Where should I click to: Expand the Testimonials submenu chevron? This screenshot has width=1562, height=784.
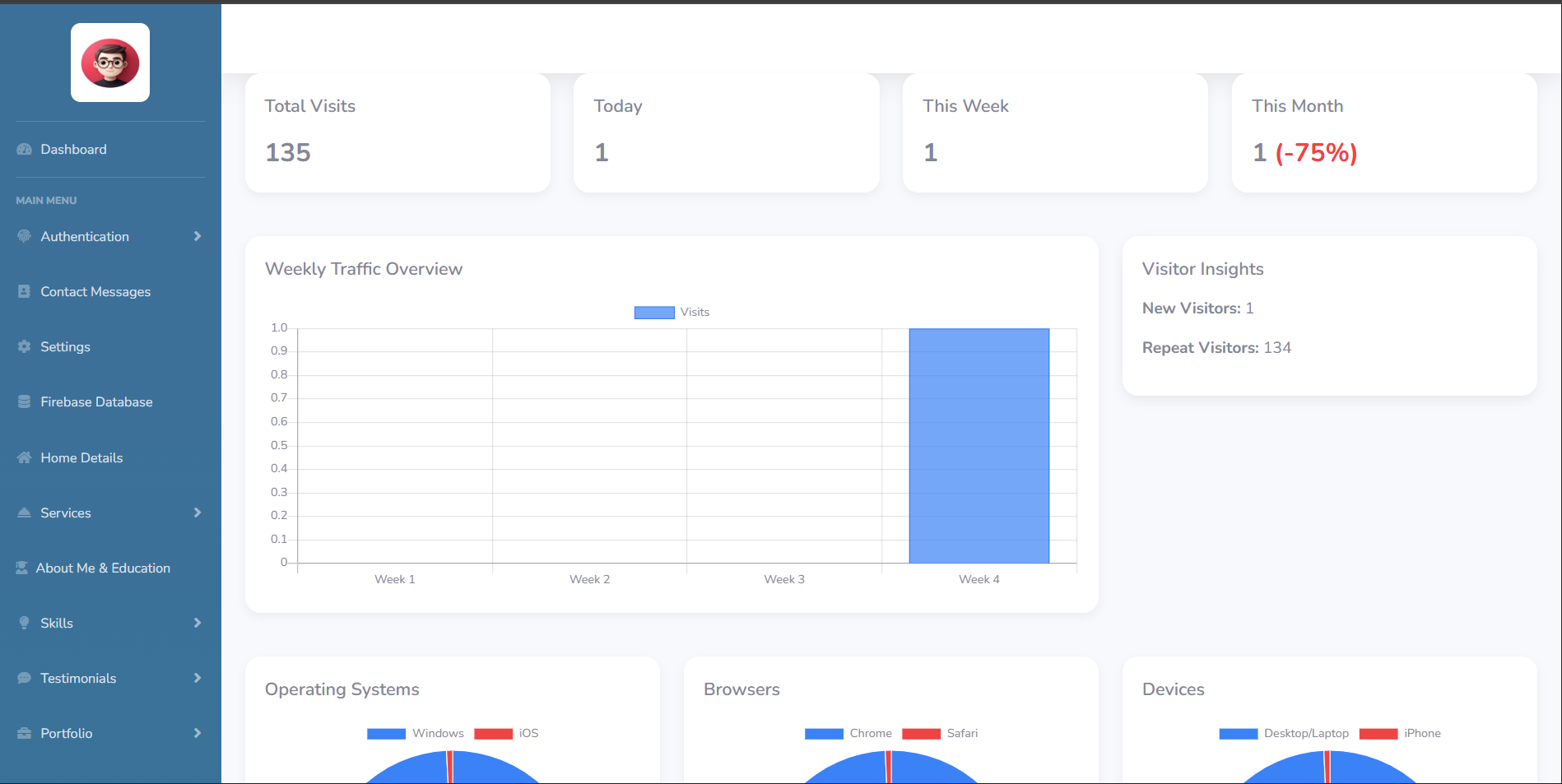click(x=198, y=679)
